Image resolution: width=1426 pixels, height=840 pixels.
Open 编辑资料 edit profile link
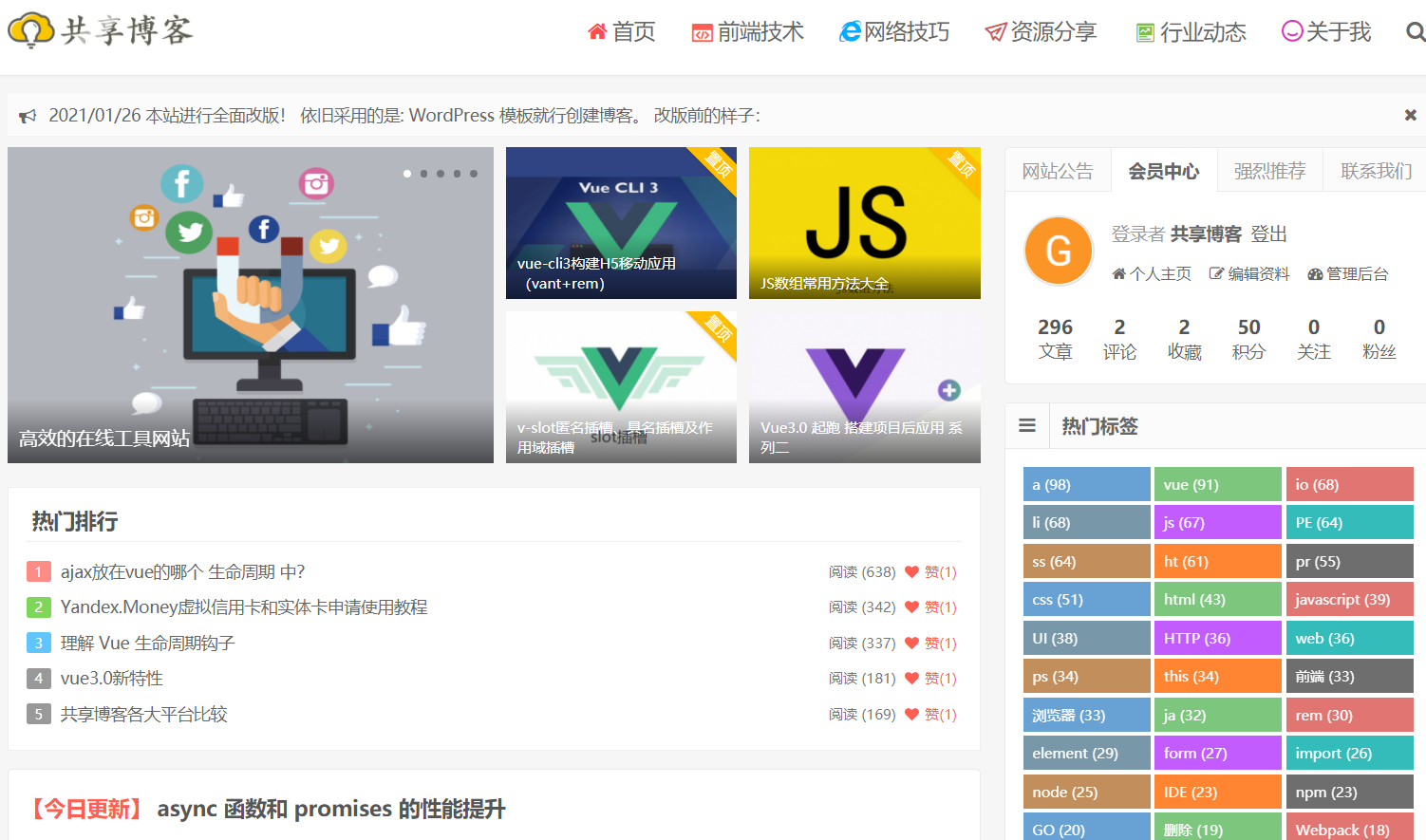[1249, 274]
